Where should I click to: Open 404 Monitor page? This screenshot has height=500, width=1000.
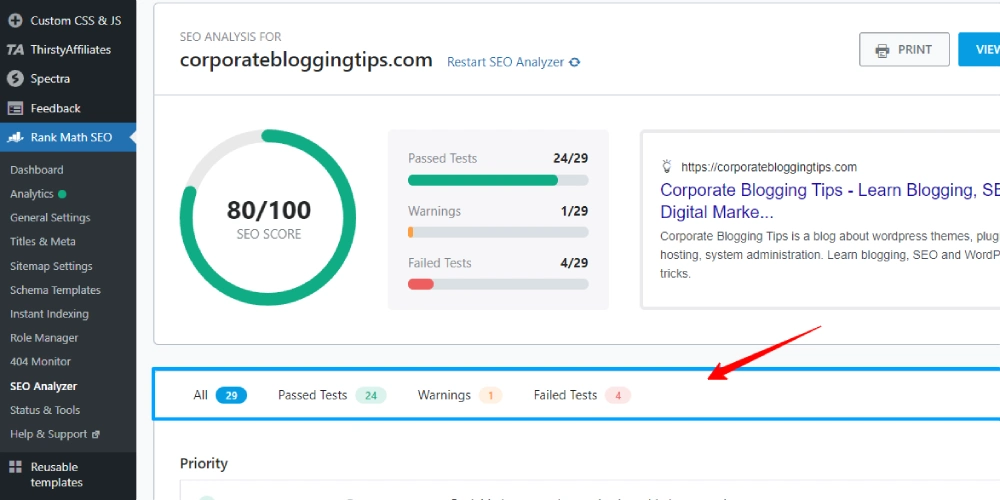pos(40,362)
